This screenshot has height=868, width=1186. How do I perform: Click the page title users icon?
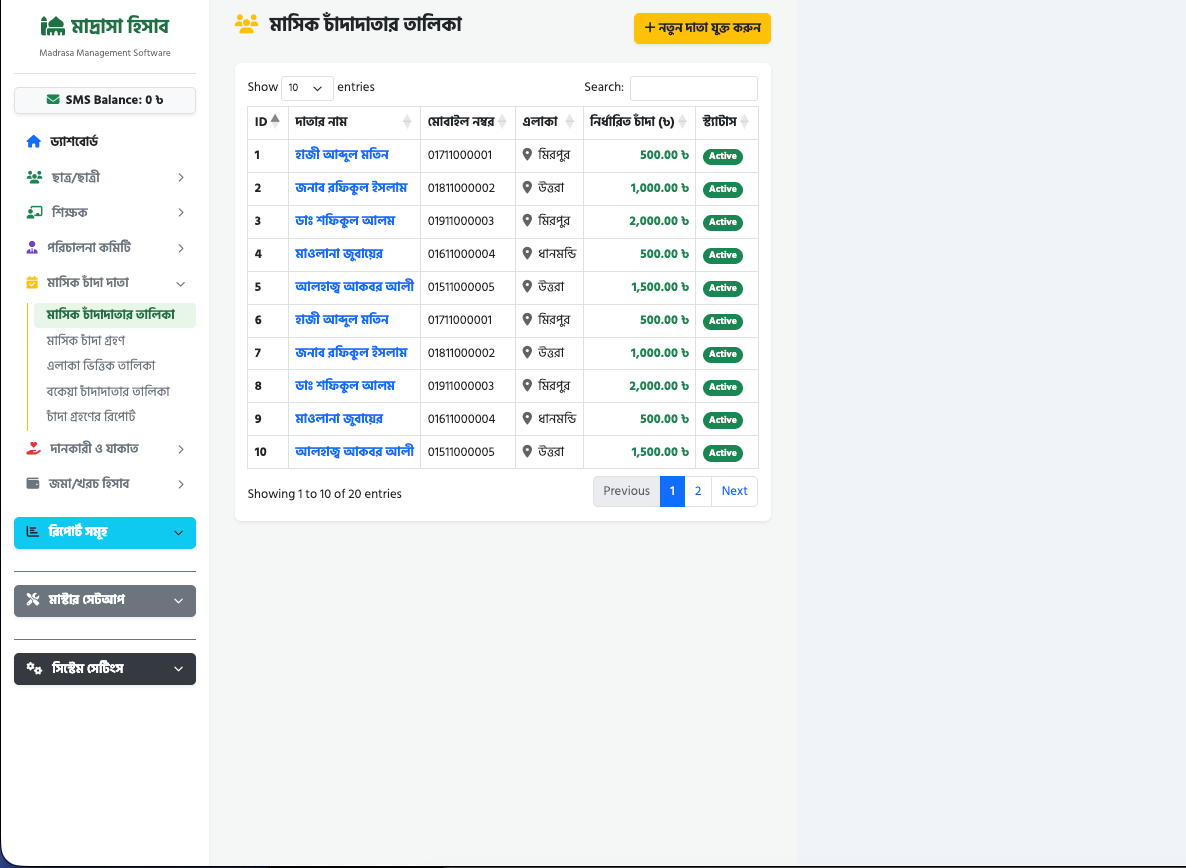(247, 24)
